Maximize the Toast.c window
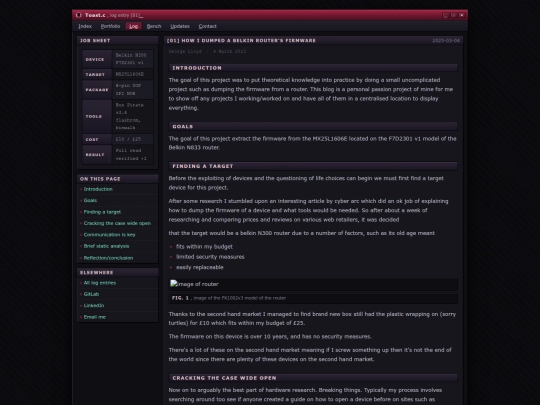Viewport: 540px width, 405px height. point(454,15)
